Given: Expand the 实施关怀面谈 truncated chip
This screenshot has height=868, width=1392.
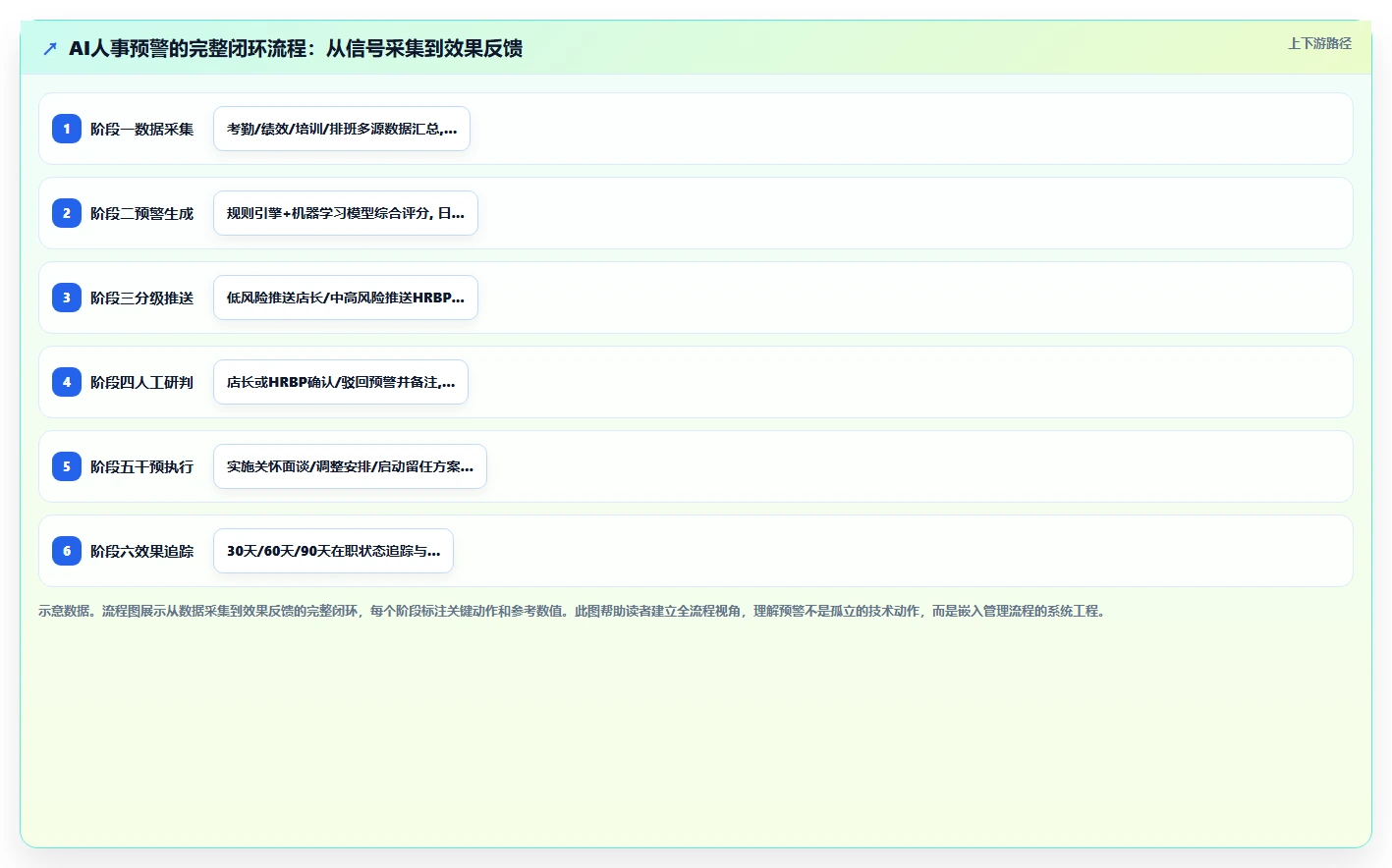Looking at the screenshot, I should click(x=350, y=466).
